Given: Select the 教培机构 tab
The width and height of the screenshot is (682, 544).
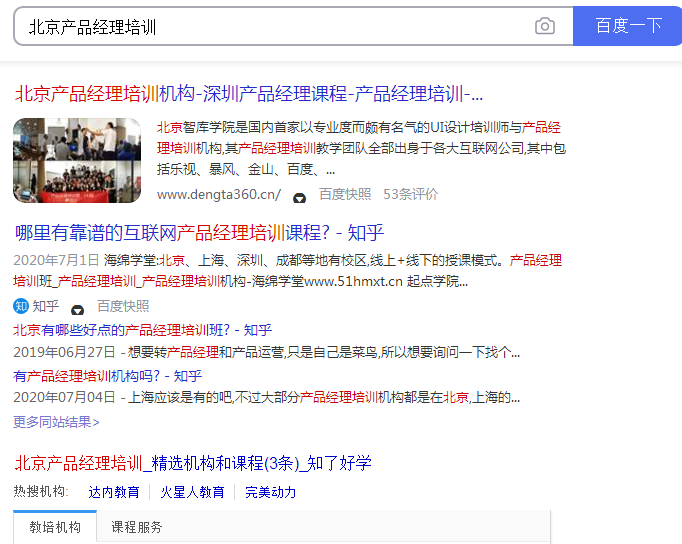Looking at the screenshot, I should click(55, 527).
